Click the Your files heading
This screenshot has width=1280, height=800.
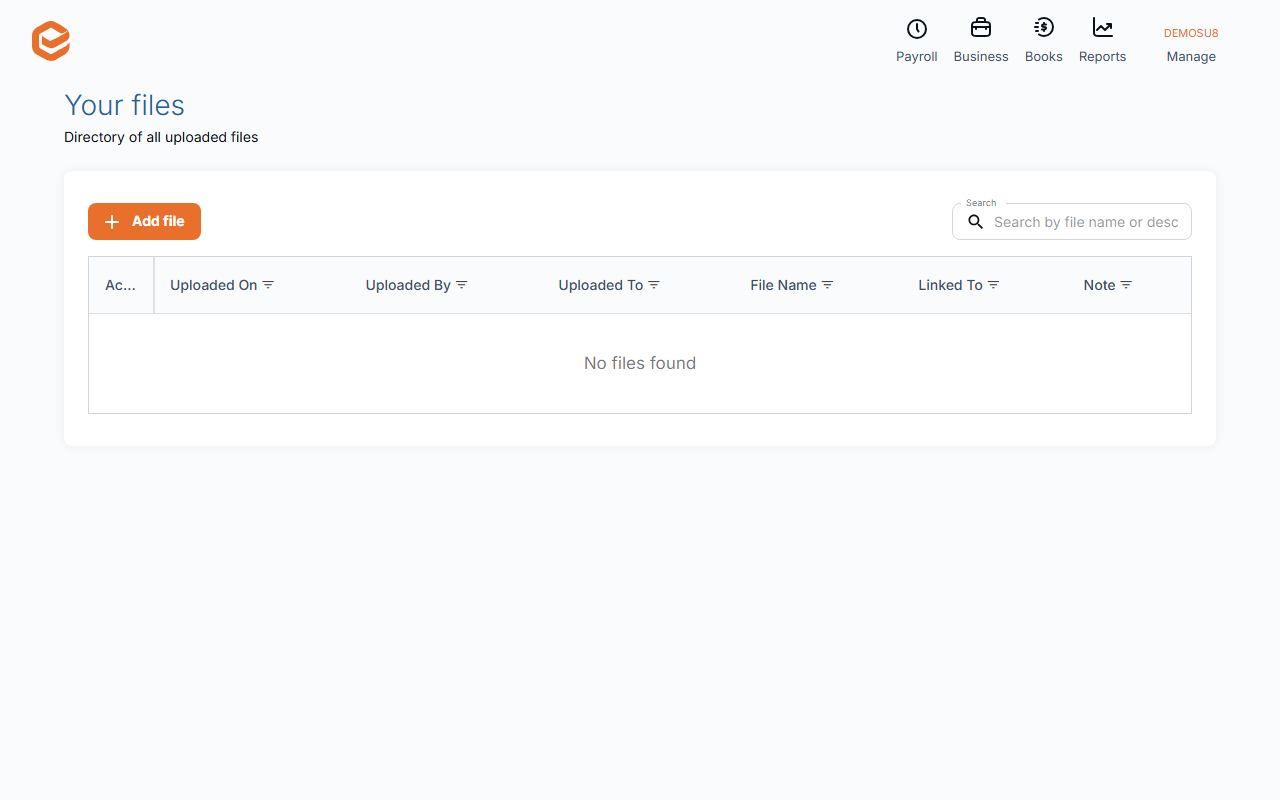[x=125, y=105]
